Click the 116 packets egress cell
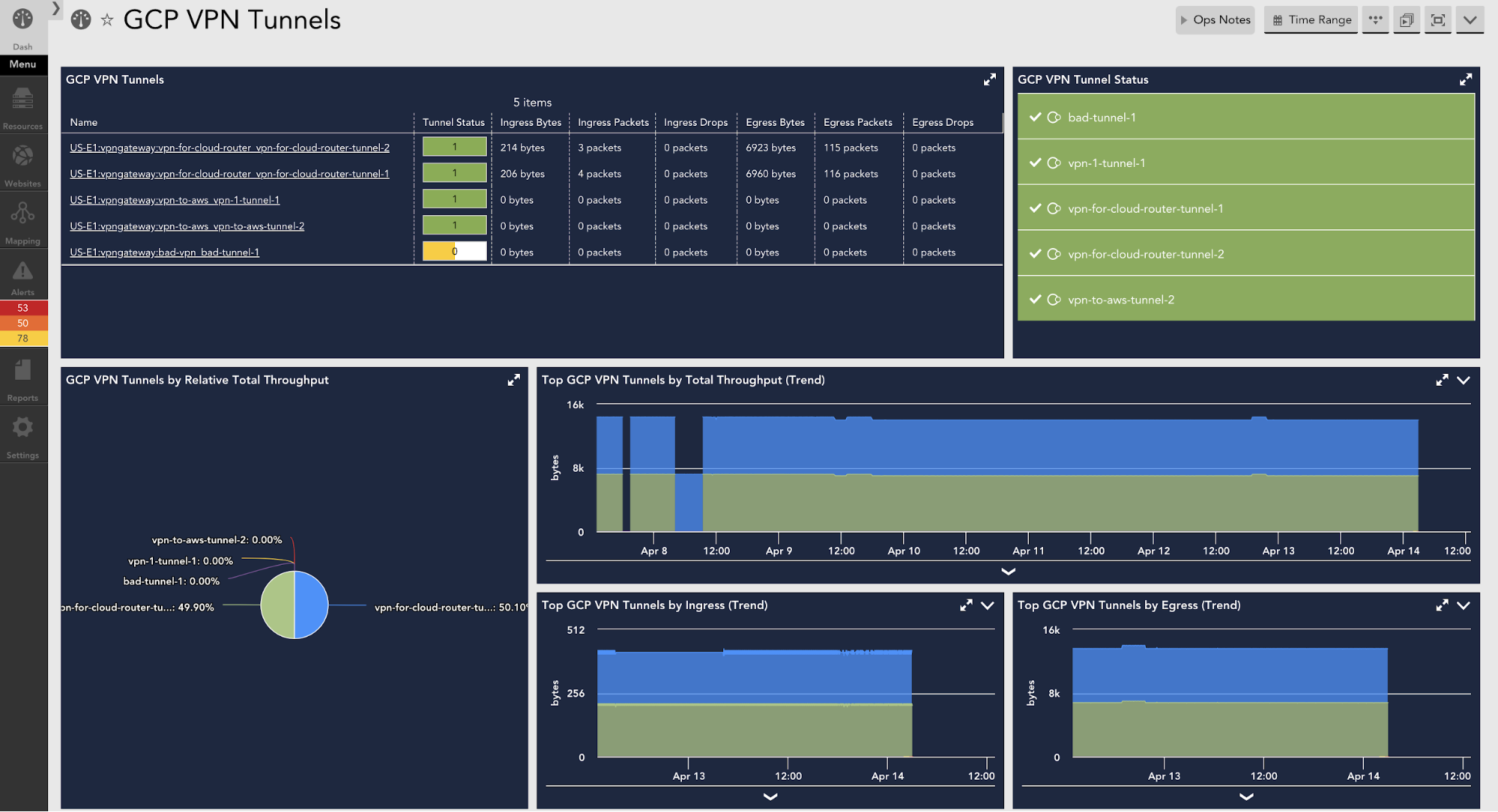 pyautogui.click(x=851, y=174)
